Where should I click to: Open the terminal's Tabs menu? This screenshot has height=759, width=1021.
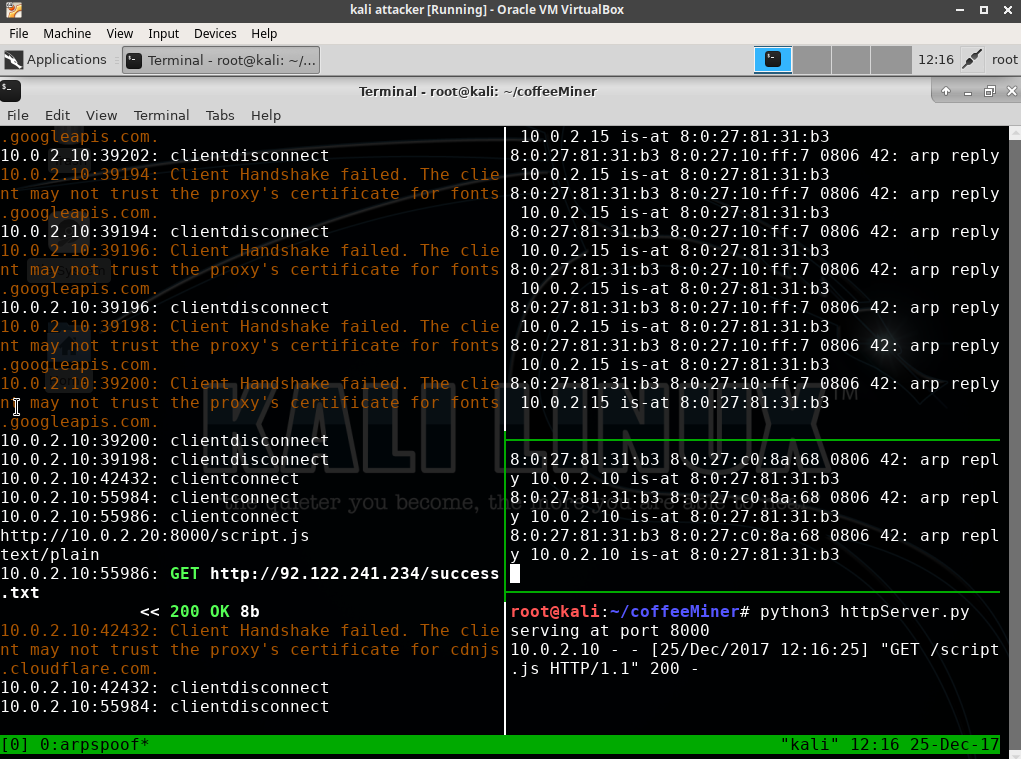220,115
